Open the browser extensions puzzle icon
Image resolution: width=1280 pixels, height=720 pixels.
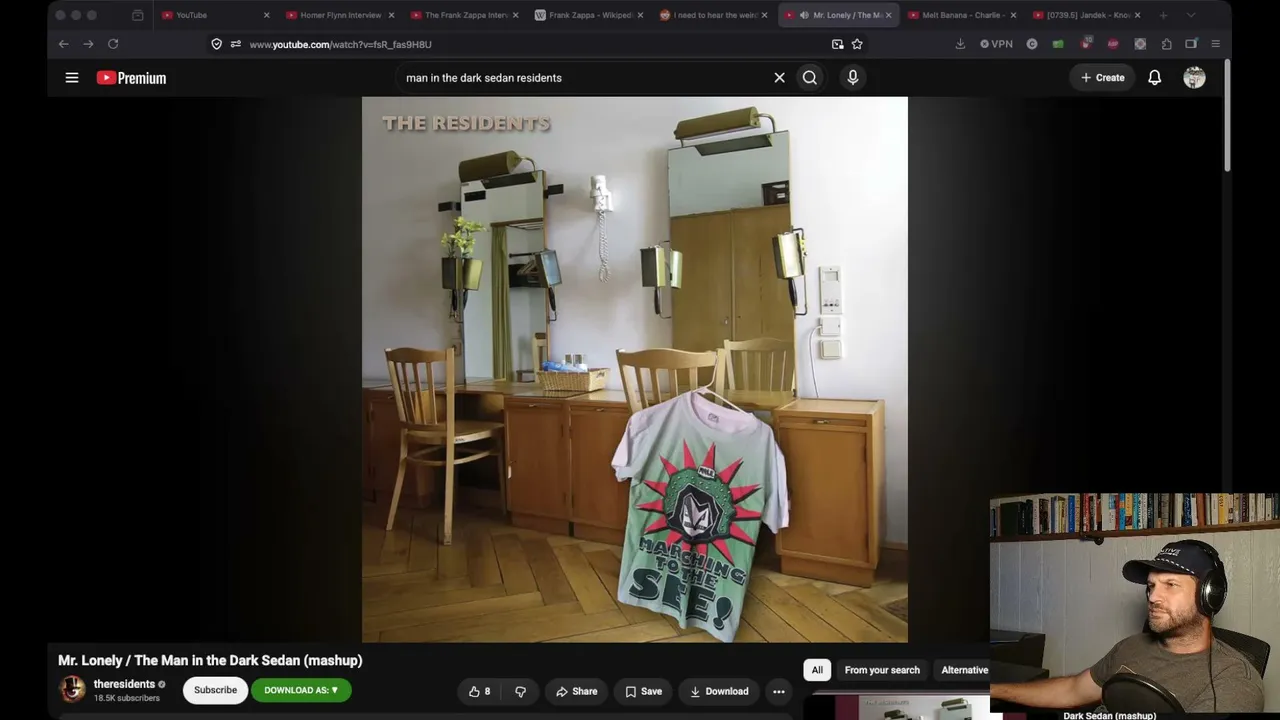coord(1166,44)
